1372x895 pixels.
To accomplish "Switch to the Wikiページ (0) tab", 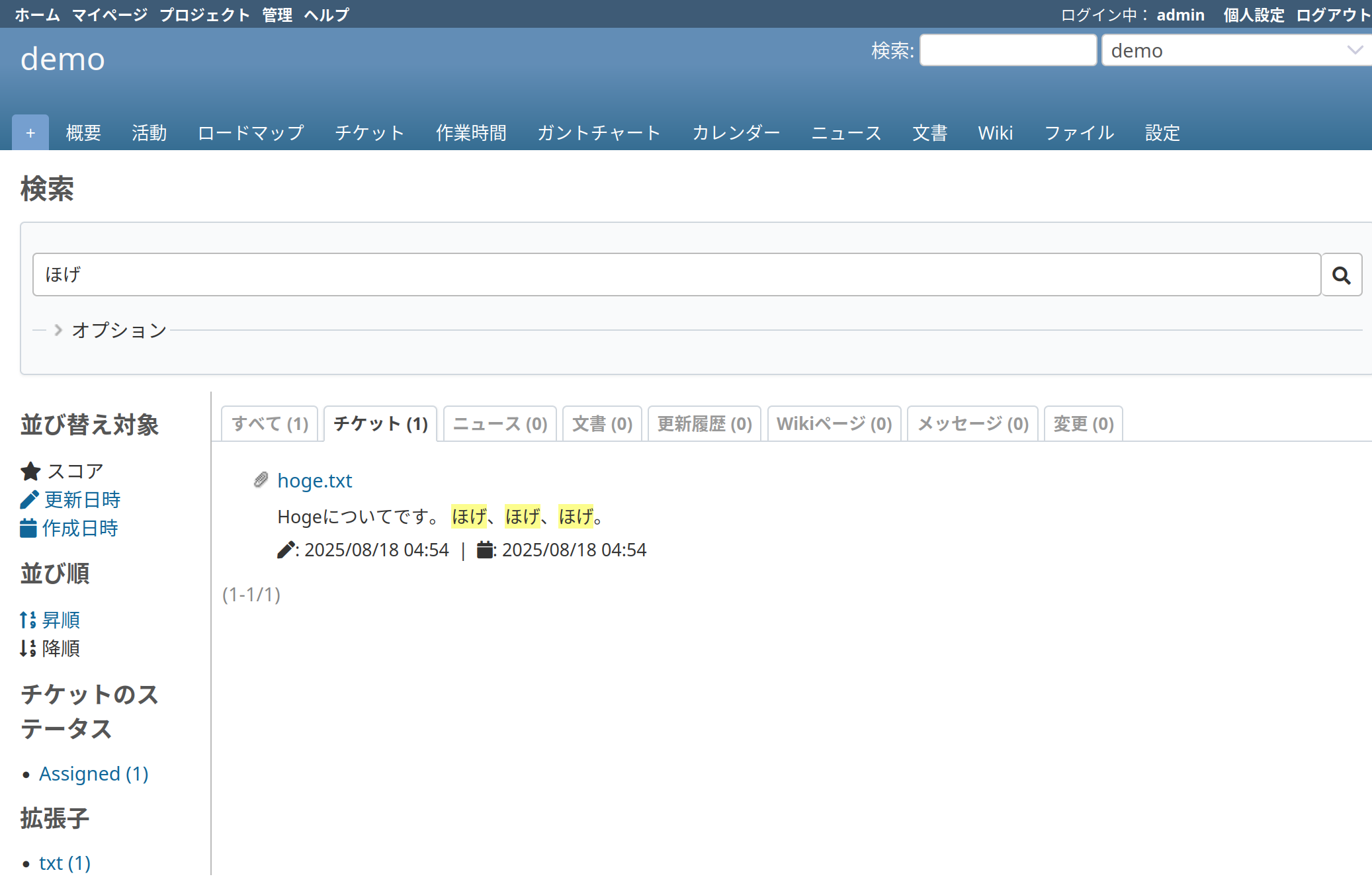I will [x=834, y=424].
